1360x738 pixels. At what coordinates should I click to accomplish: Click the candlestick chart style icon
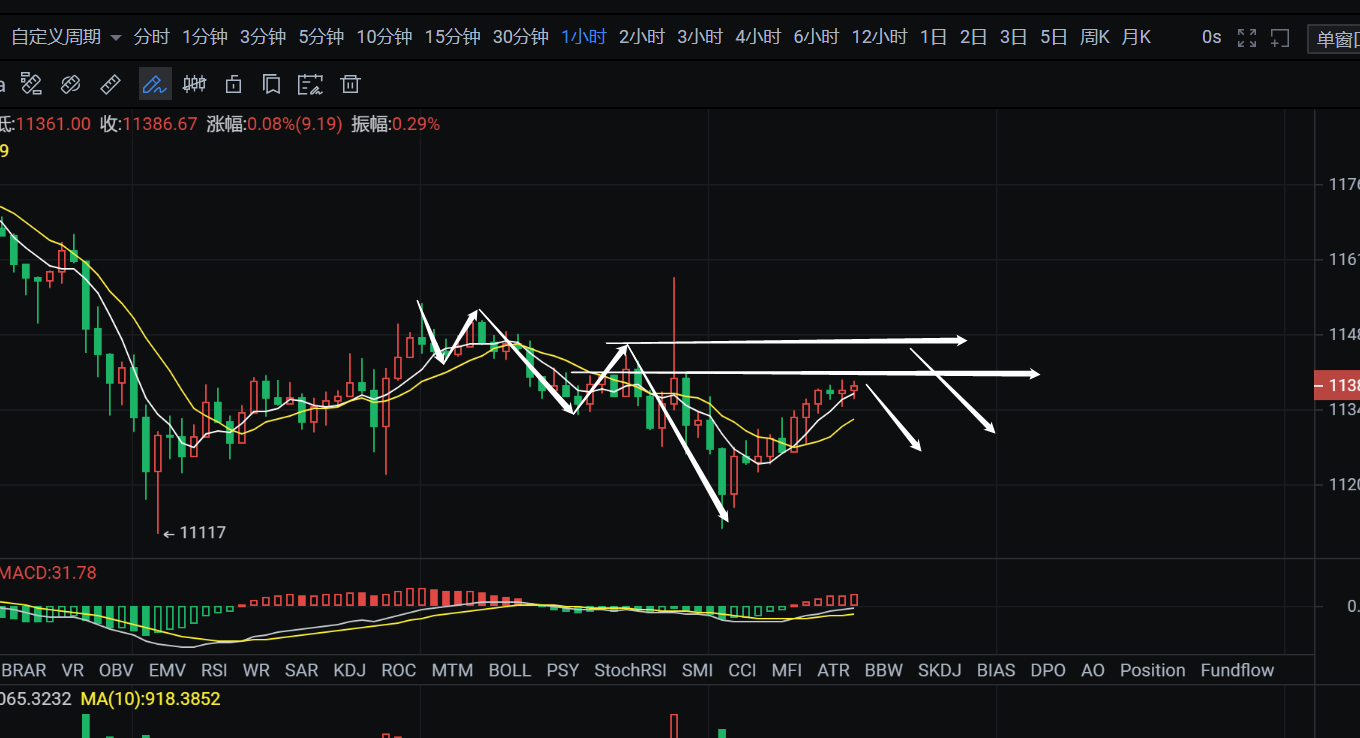(194, 84)
